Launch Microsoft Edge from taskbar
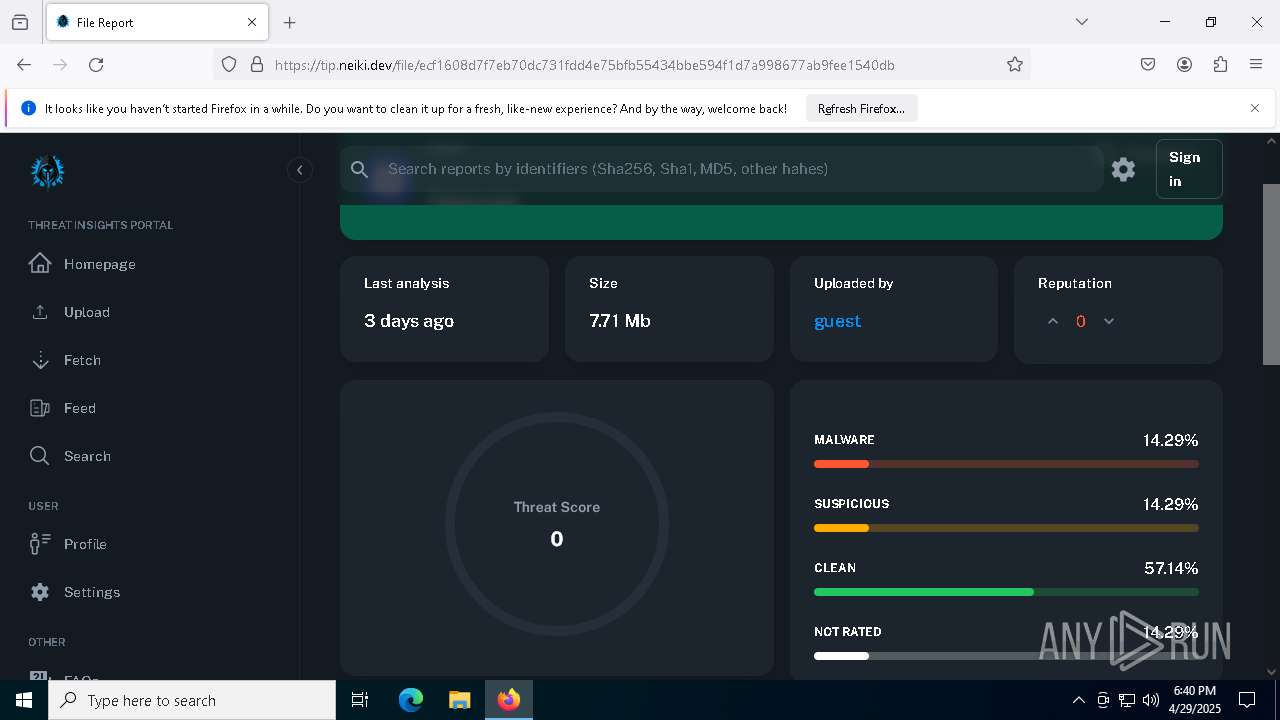 click(x=411, y=700)
